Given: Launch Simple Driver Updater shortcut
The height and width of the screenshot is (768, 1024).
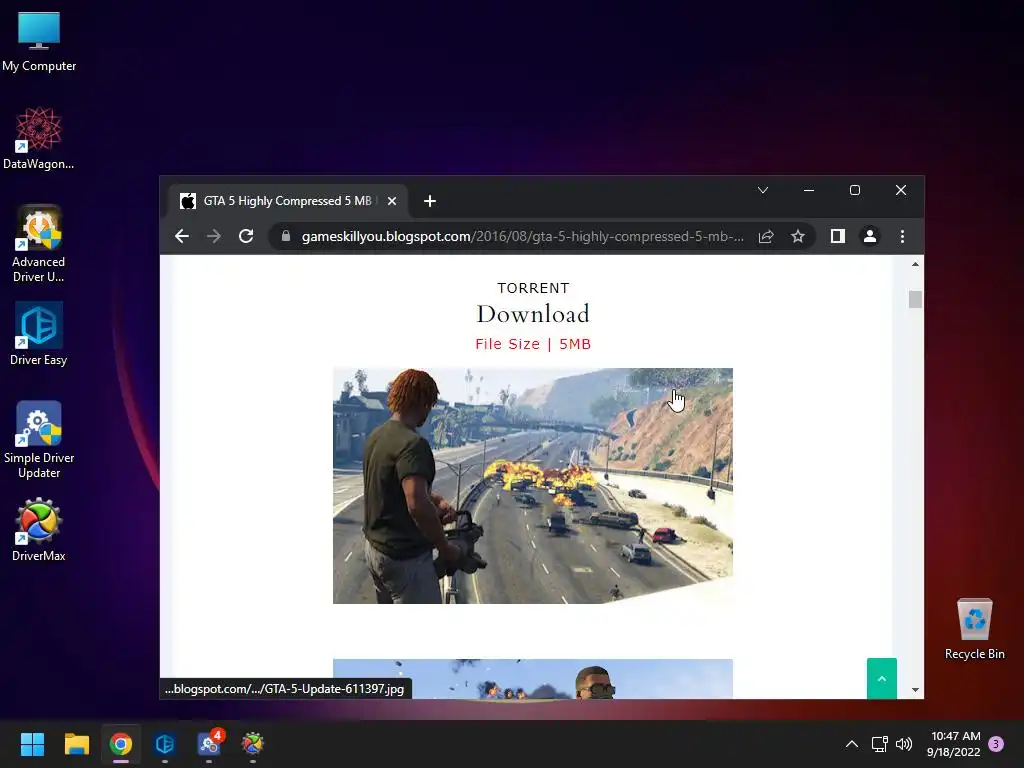Looking at the screenshot, I should [39, 440].
